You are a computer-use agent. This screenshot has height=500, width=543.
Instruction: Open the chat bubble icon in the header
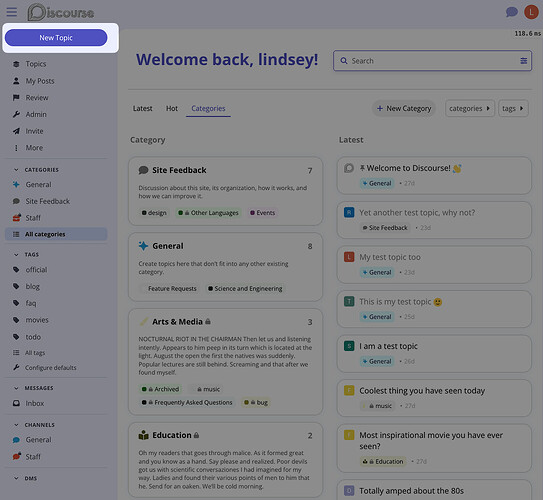coord(511,12)
